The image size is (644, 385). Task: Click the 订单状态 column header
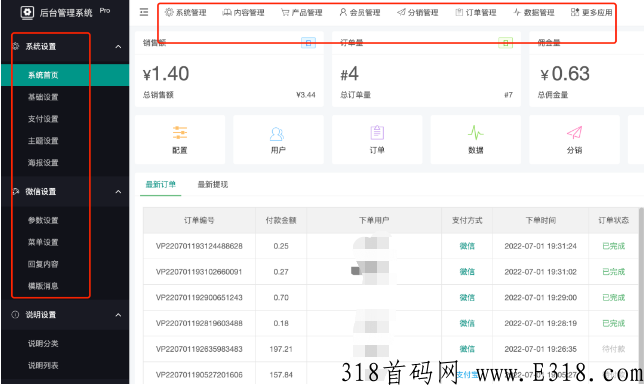[x=613, y=221]
